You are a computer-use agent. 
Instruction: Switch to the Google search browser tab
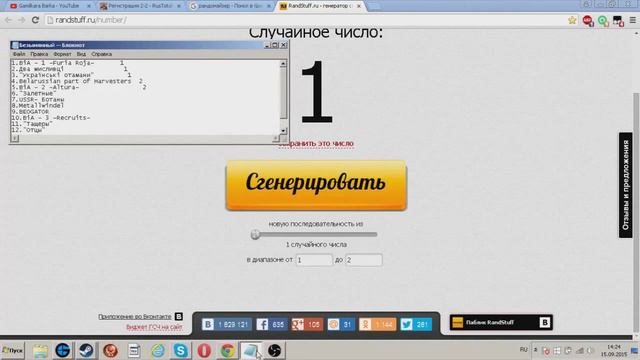230,6
